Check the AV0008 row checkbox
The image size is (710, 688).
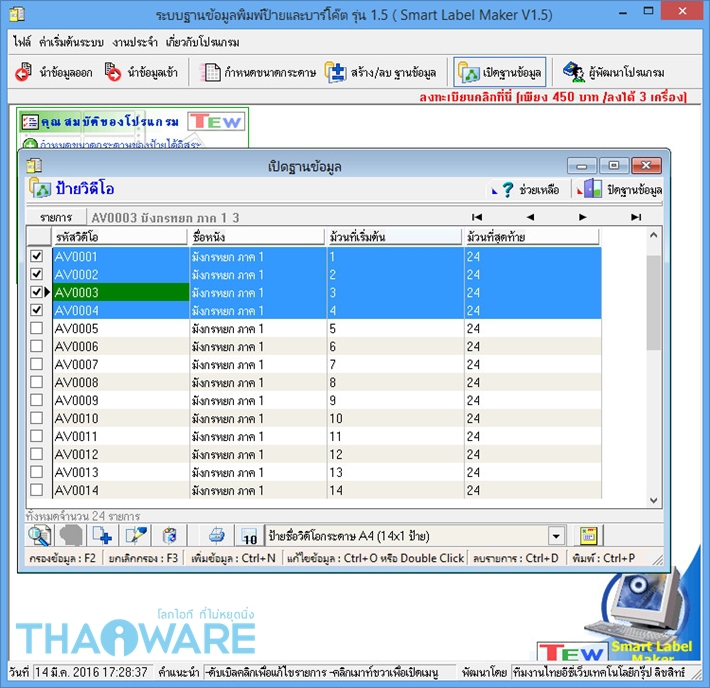coord(37,382)
